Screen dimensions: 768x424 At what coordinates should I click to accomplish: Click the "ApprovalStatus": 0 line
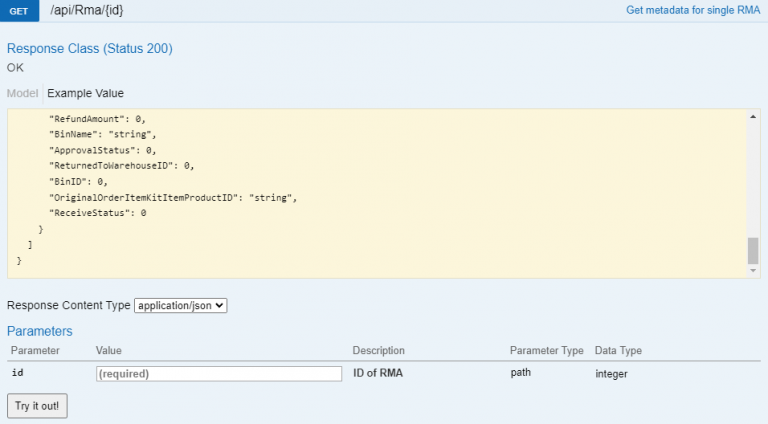[x=102, y=150]
